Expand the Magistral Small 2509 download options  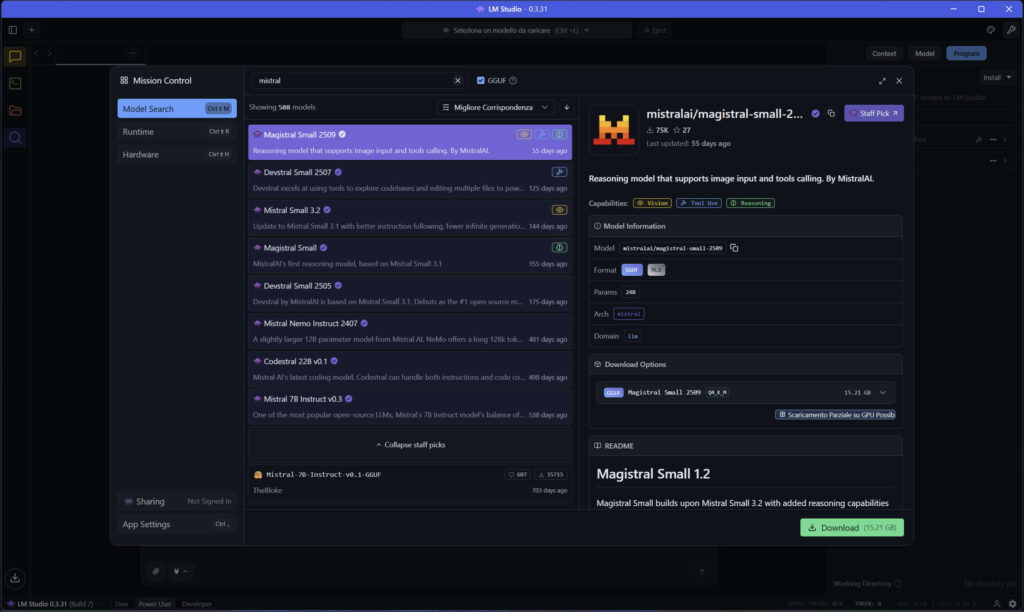pyautogui.click(x=882, y=393)
